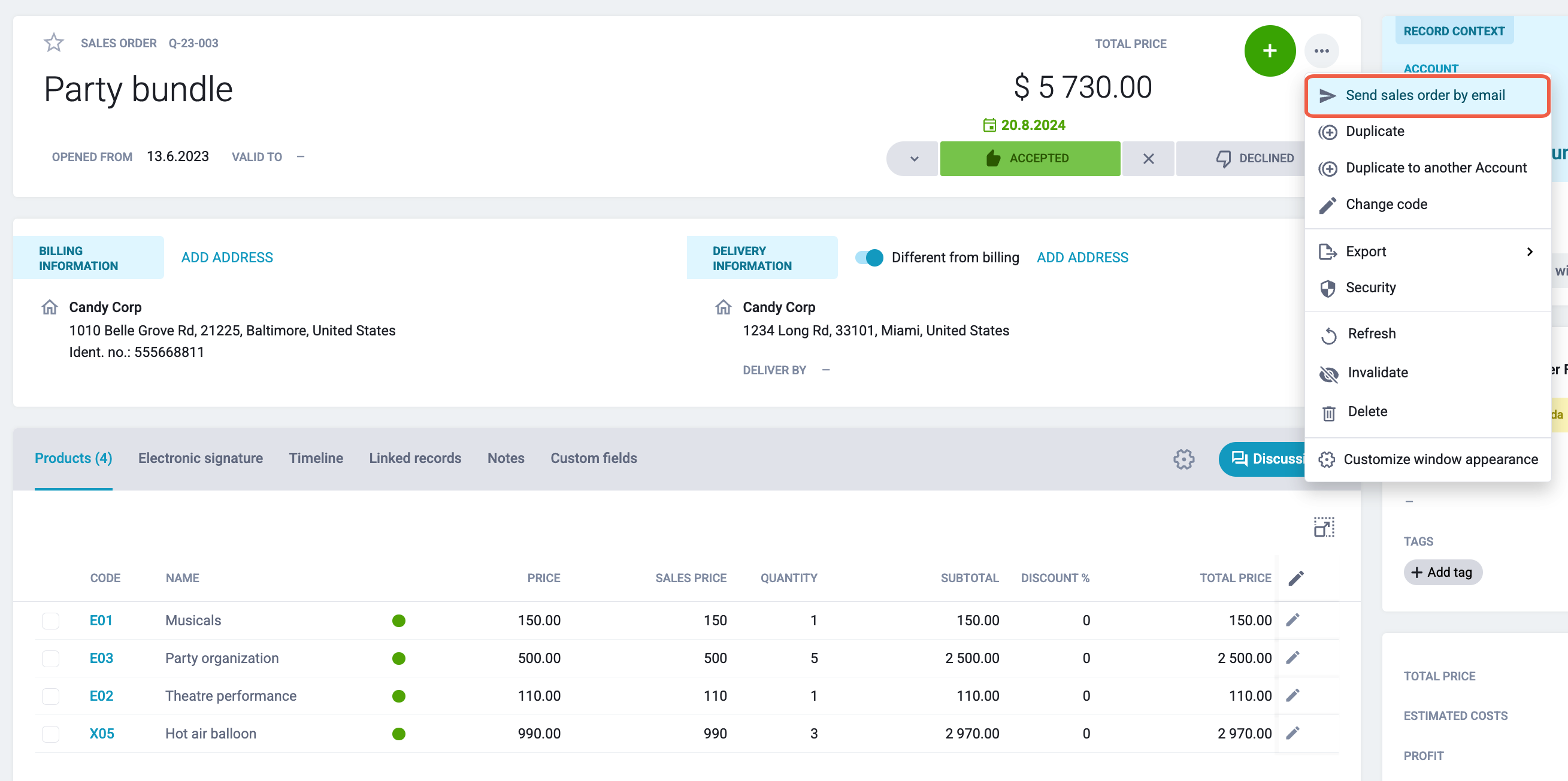Screen dimensions: 1568x781
Task: Click the OPENED FROM date 13.6.2023
Action: 178,156
